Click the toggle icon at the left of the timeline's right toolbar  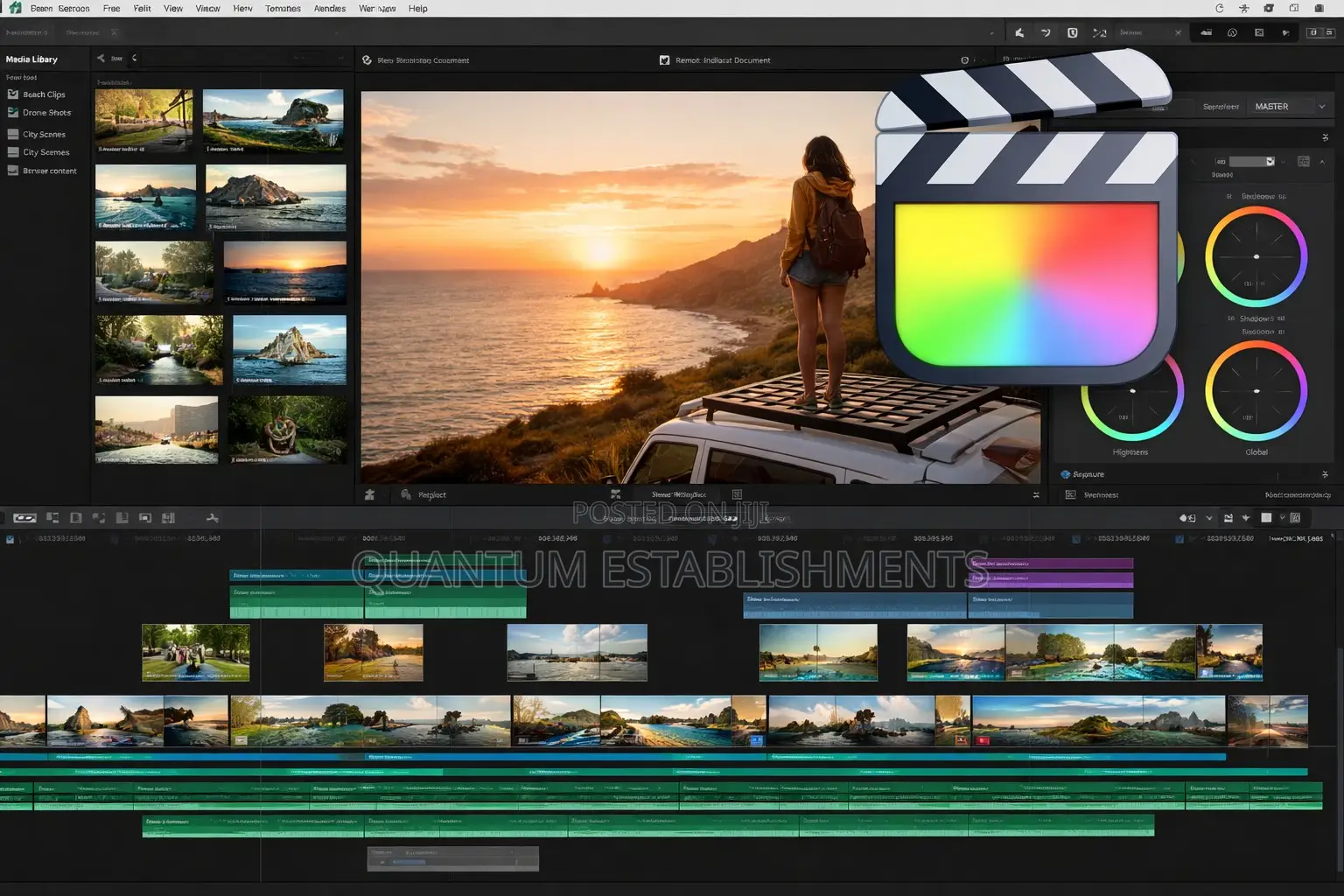click(x=1187, y=518)
